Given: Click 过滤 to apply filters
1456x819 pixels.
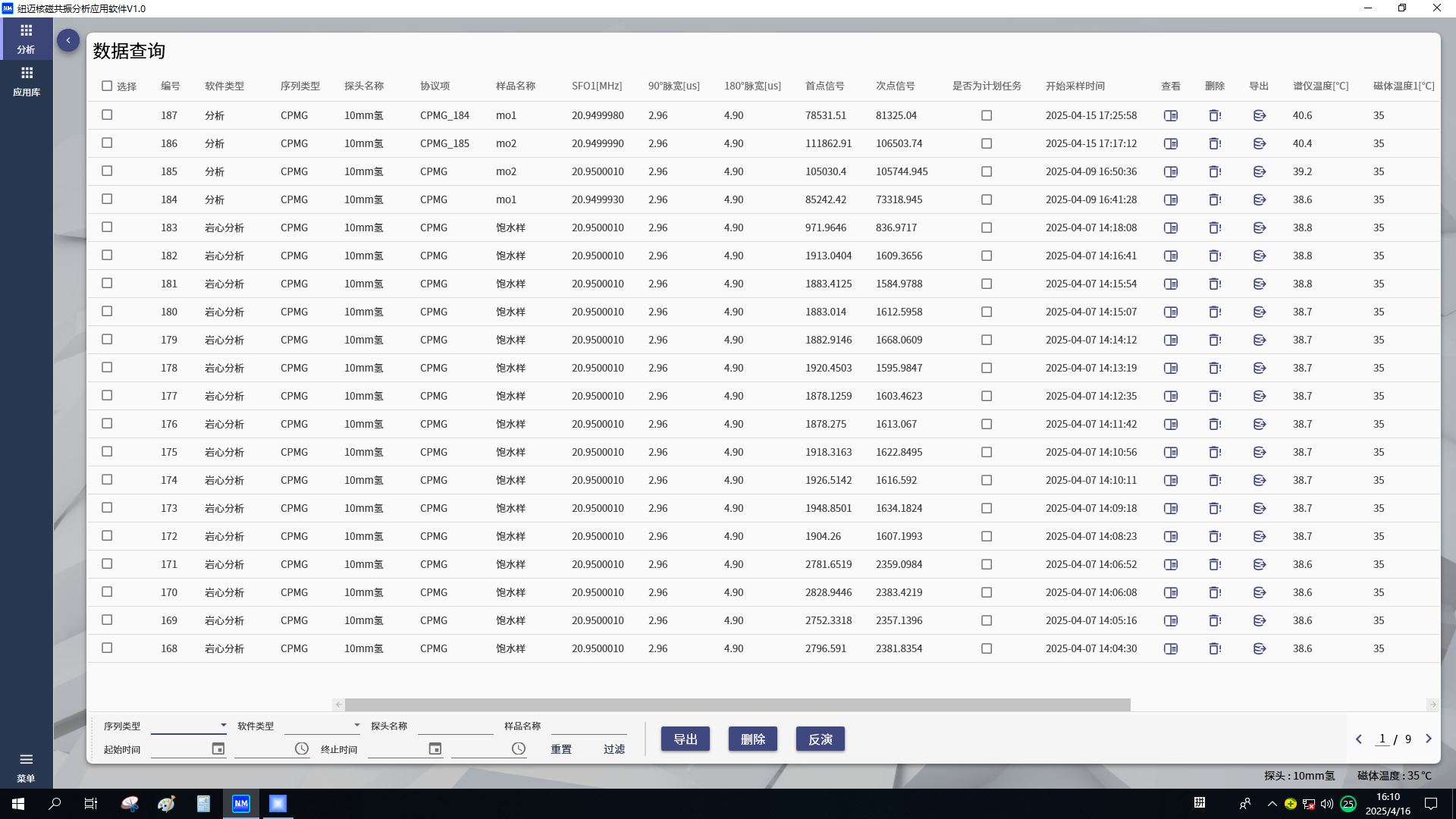Looking at the screenshot, I should coord(614,749).
